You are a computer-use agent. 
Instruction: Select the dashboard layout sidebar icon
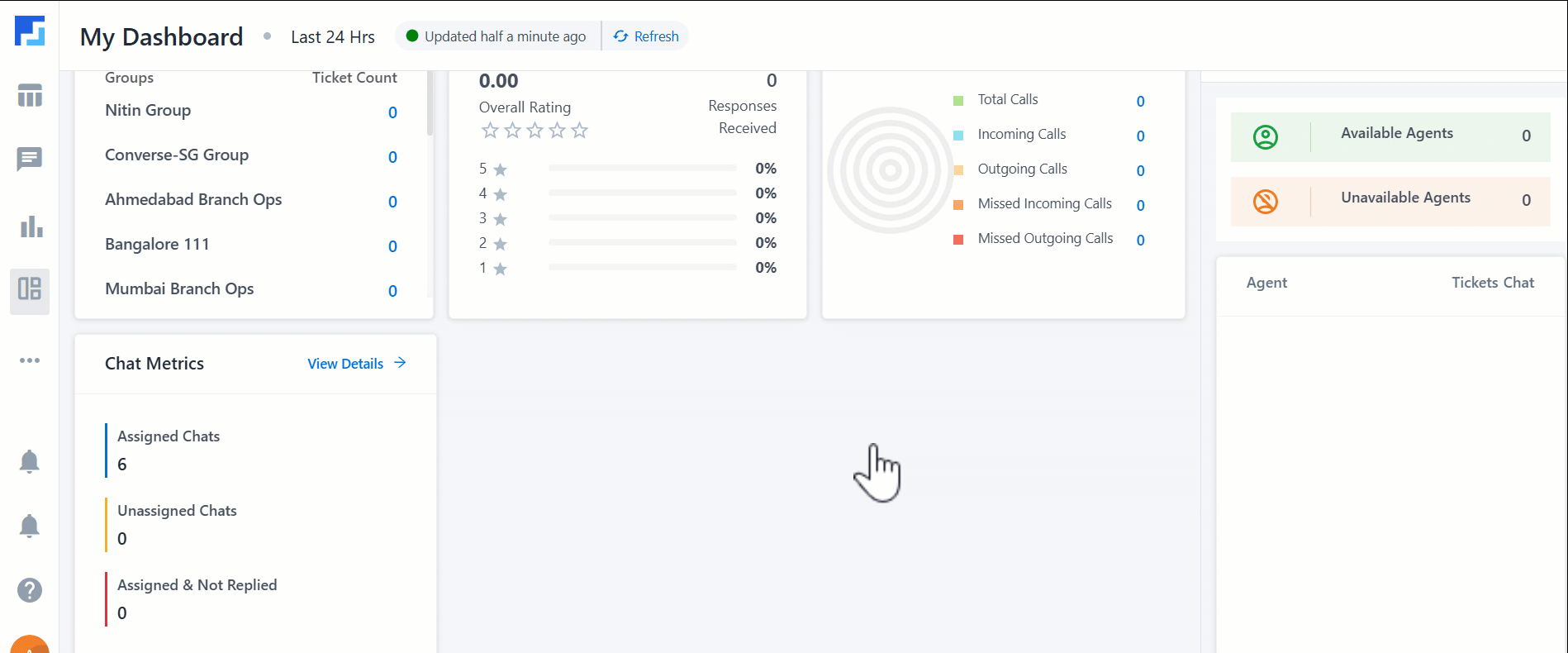pyautogui.click(x=30, y=289)
